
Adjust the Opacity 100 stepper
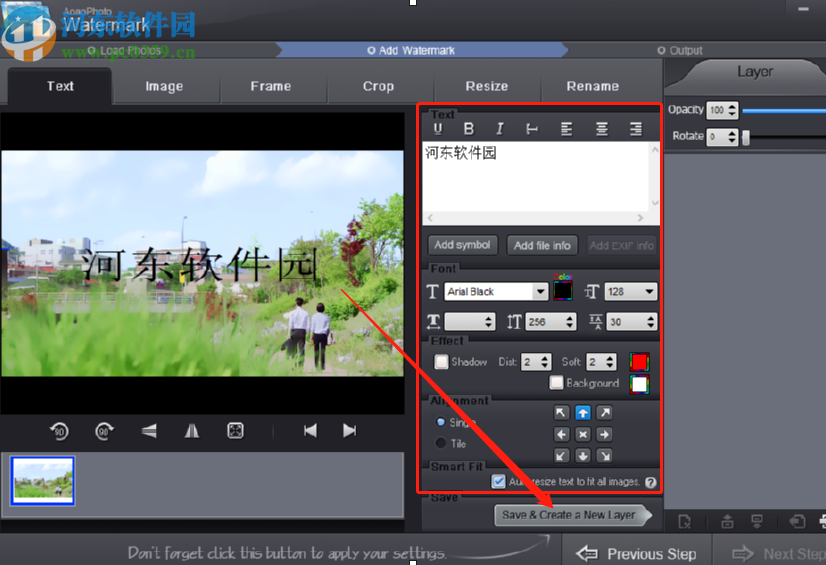coord(732,110)
